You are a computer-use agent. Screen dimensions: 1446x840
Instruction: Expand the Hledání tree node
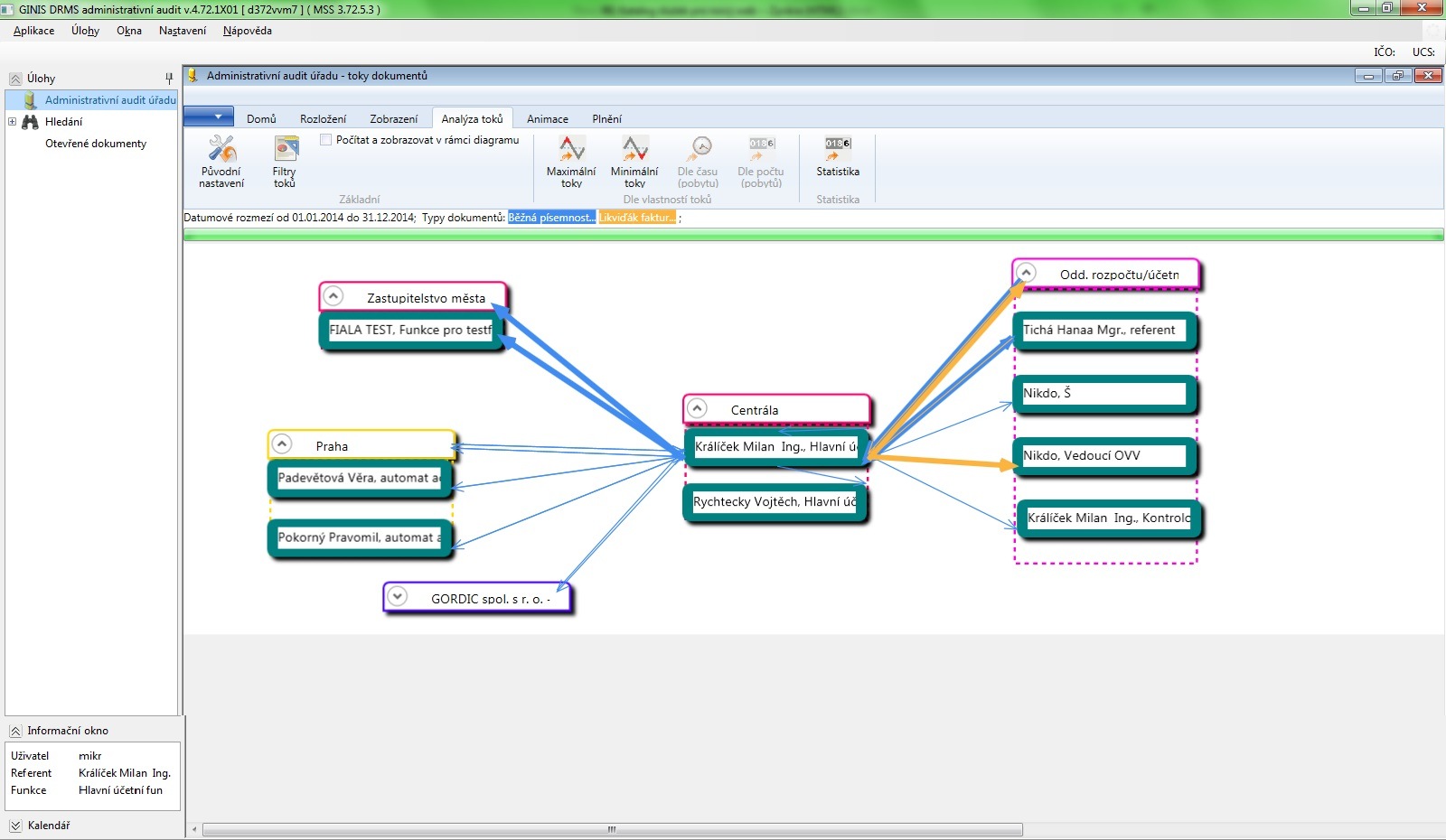click(x=12, y=122)
